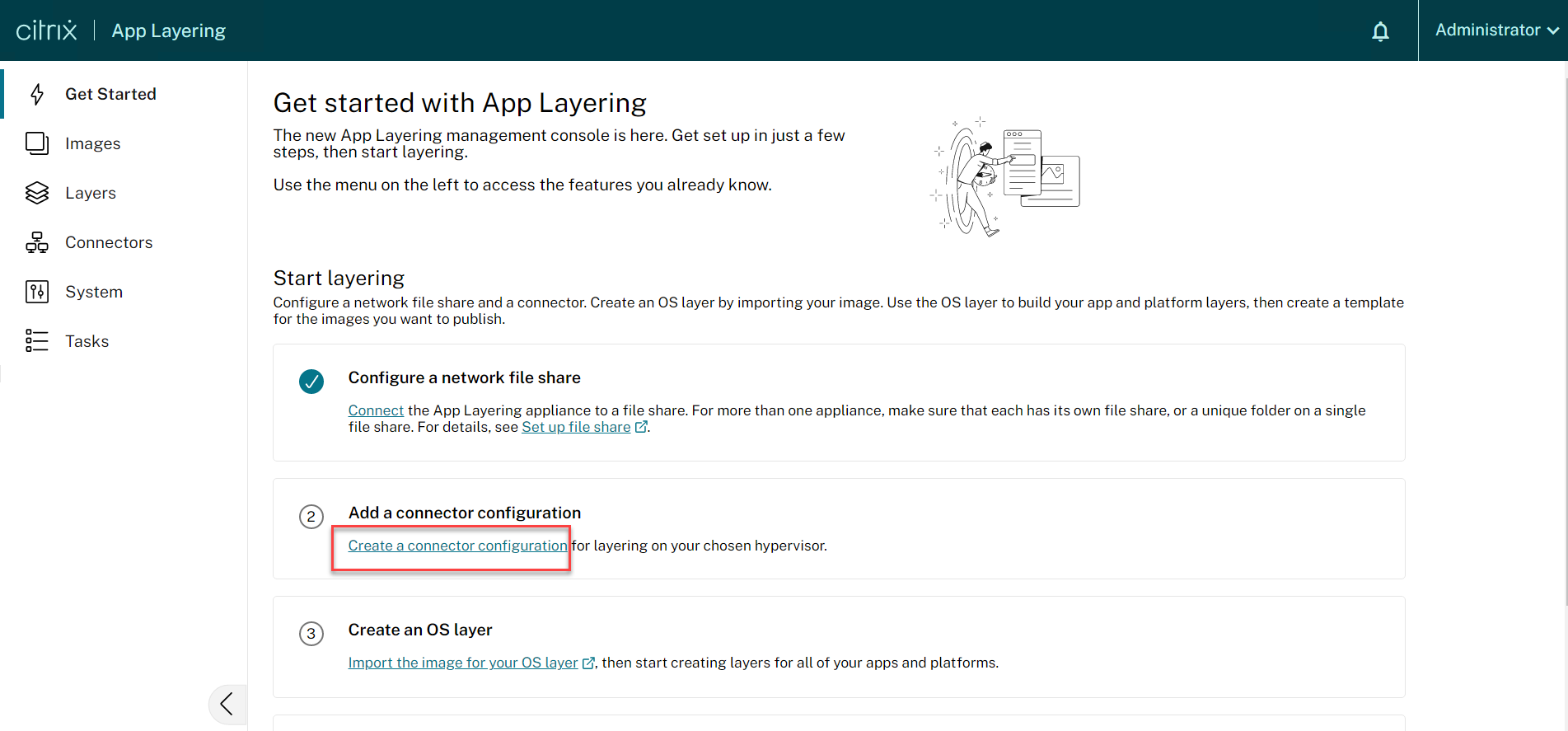
Task: Click the App Layering product title
Action: (x=169, y=30)
